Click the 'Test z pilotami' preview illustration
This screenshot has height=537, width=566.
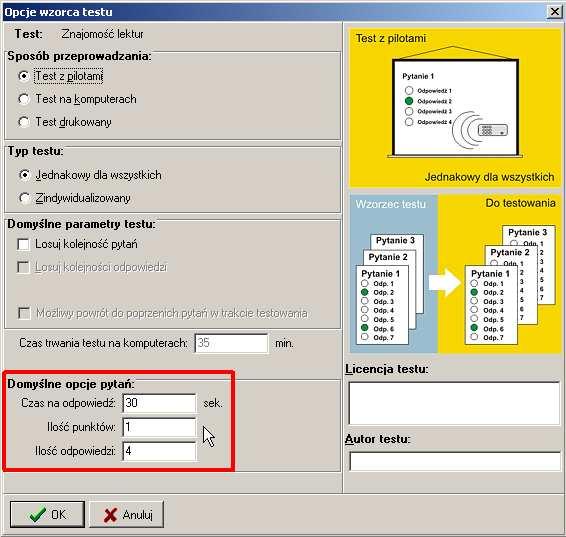(x=456, y=108)
